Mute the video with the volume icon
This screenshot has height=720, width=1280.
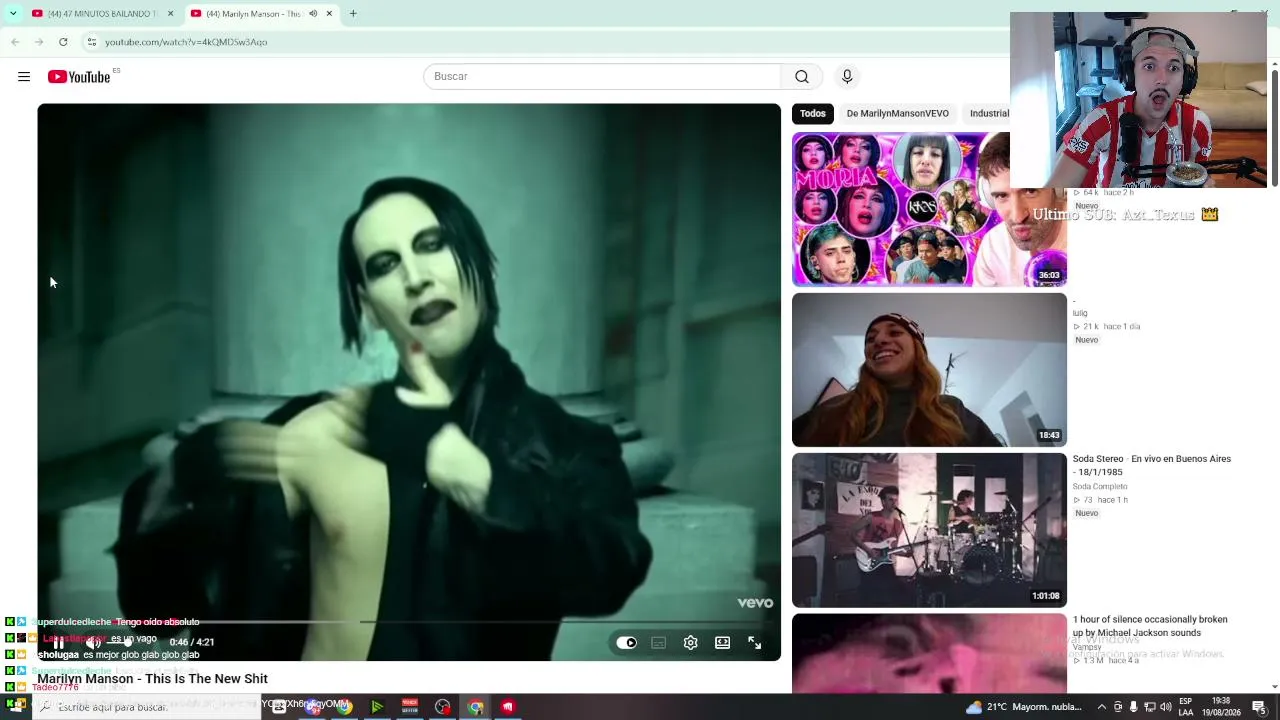point(94,642)
